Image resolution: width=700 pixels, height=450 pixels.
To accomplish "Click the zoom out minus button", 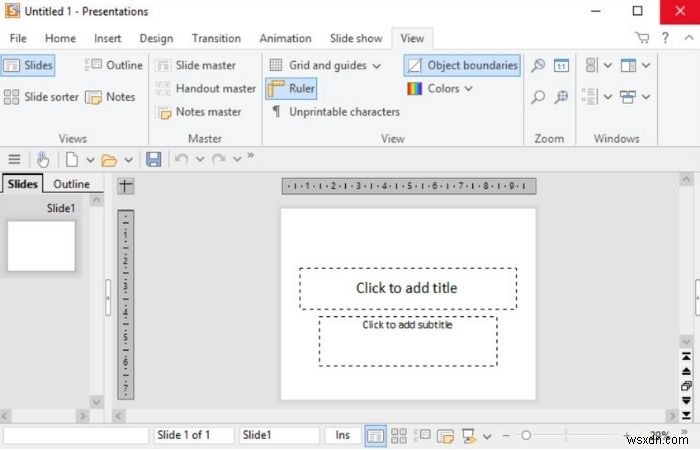I will pyautogui.click(x=506, y=435).
